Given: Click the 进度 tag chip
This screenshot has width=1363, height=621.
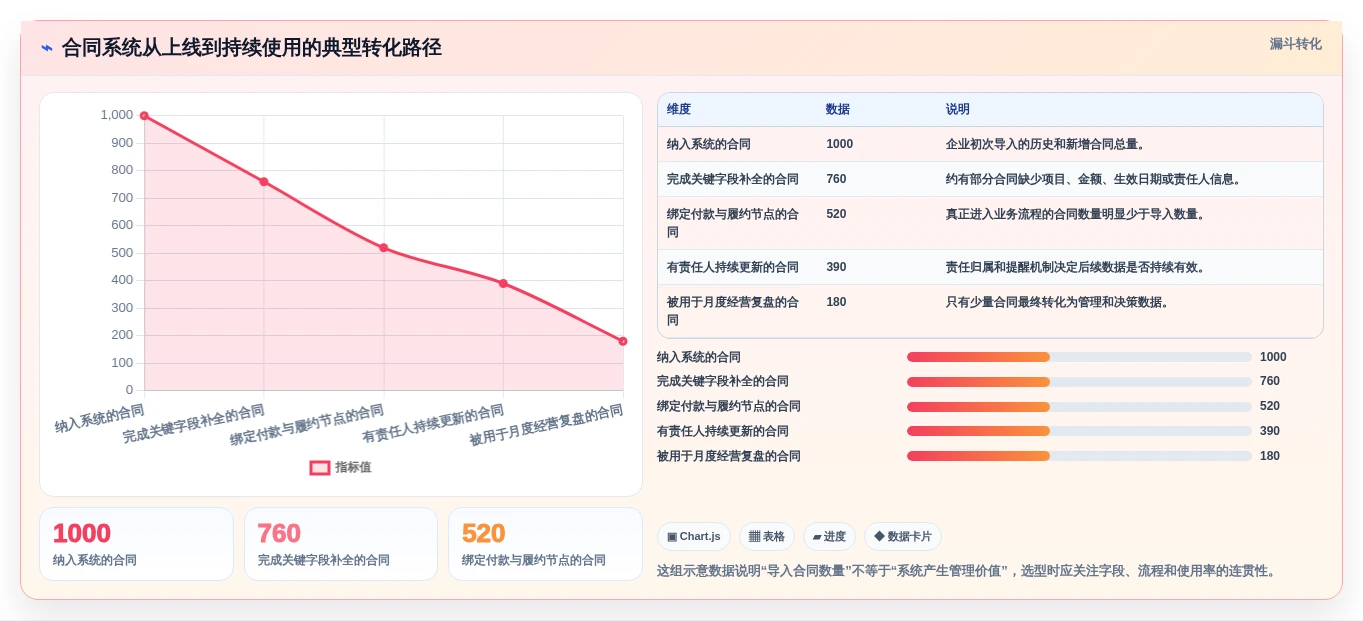Looking at the screenshot, I should click(830, 536).
